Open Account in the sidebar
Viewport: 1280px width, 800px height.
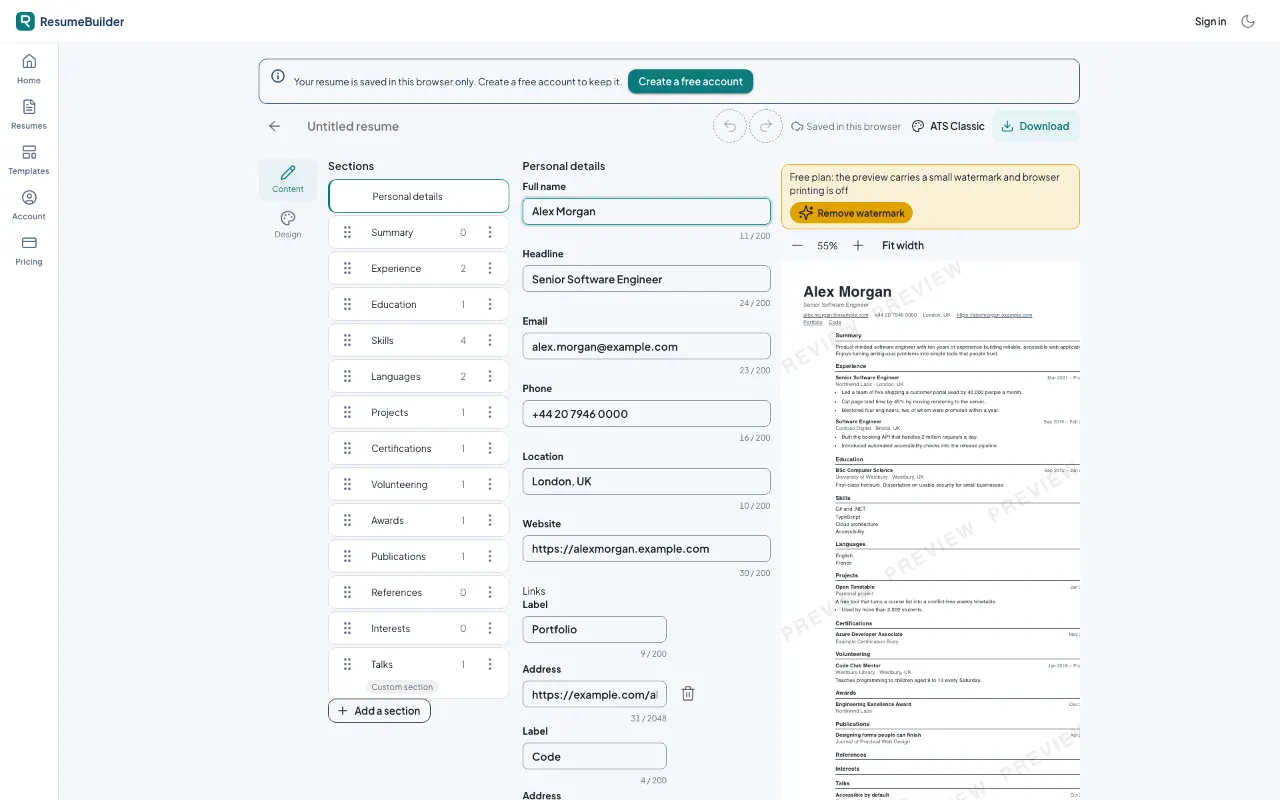click(29, 204)
